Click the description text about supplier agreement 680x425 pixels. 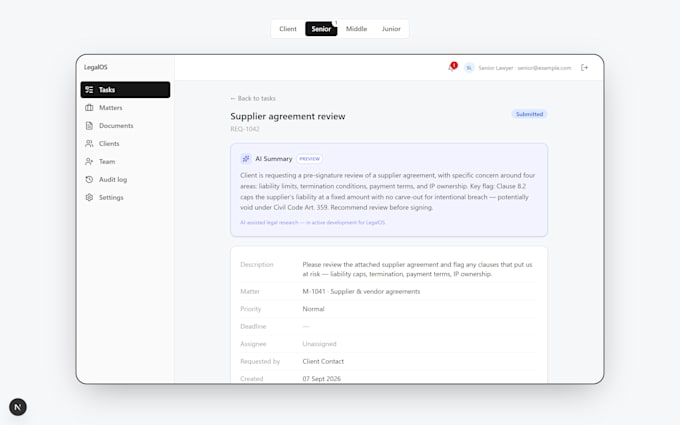pyautogui.click(x=417, y=269)
